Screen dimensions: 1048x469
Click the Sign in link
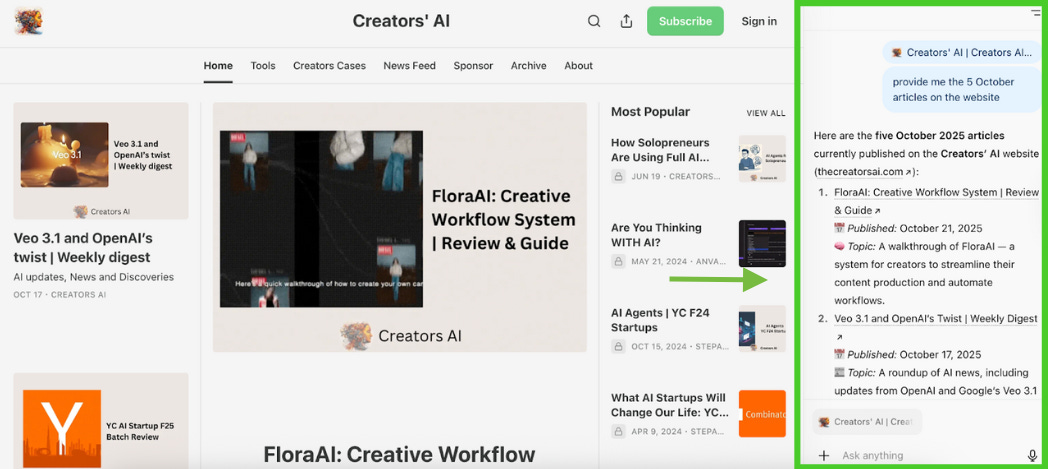click(759, 21)
